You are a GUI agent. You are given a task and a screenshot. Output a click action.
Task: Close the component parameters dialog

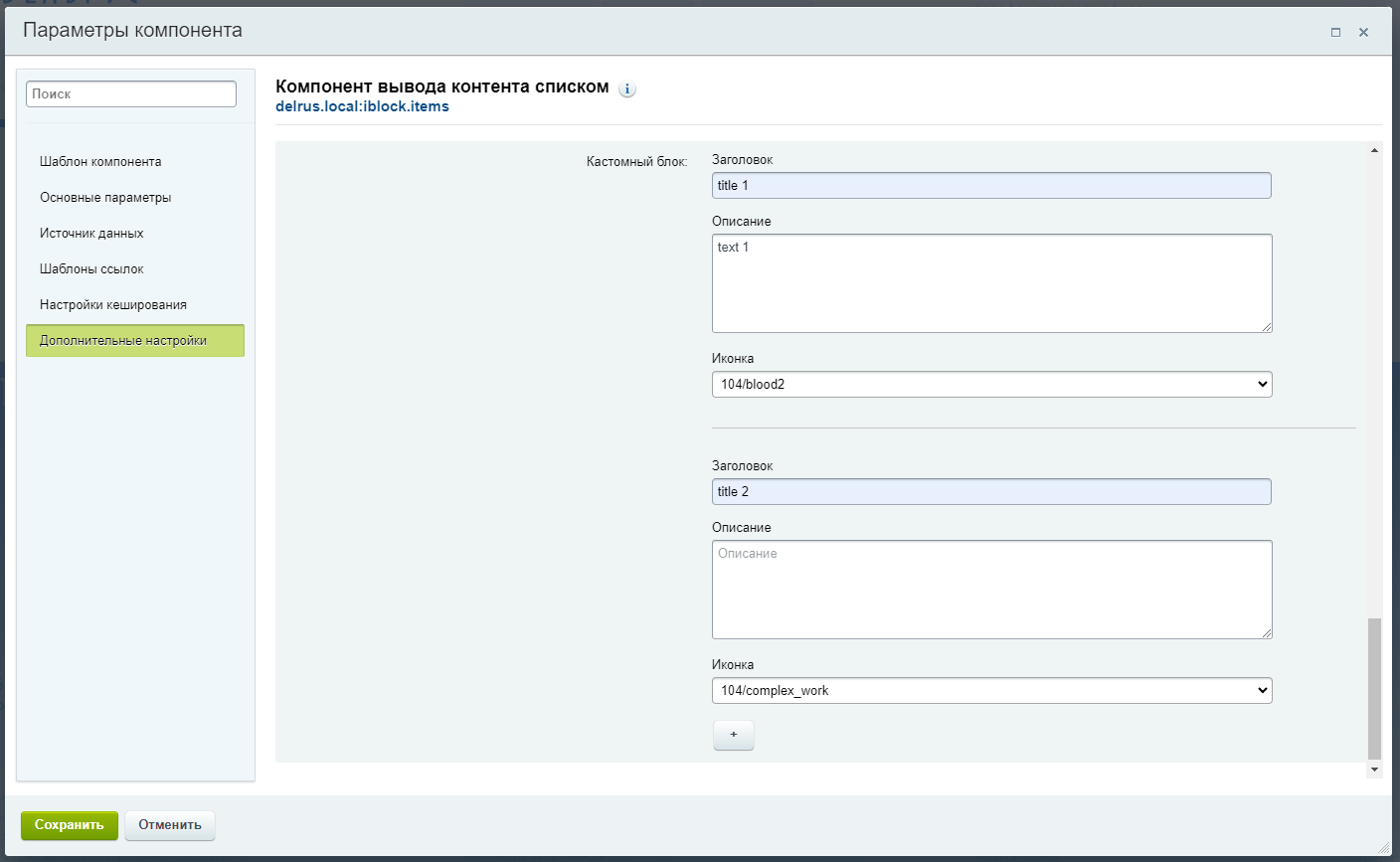1363,32
